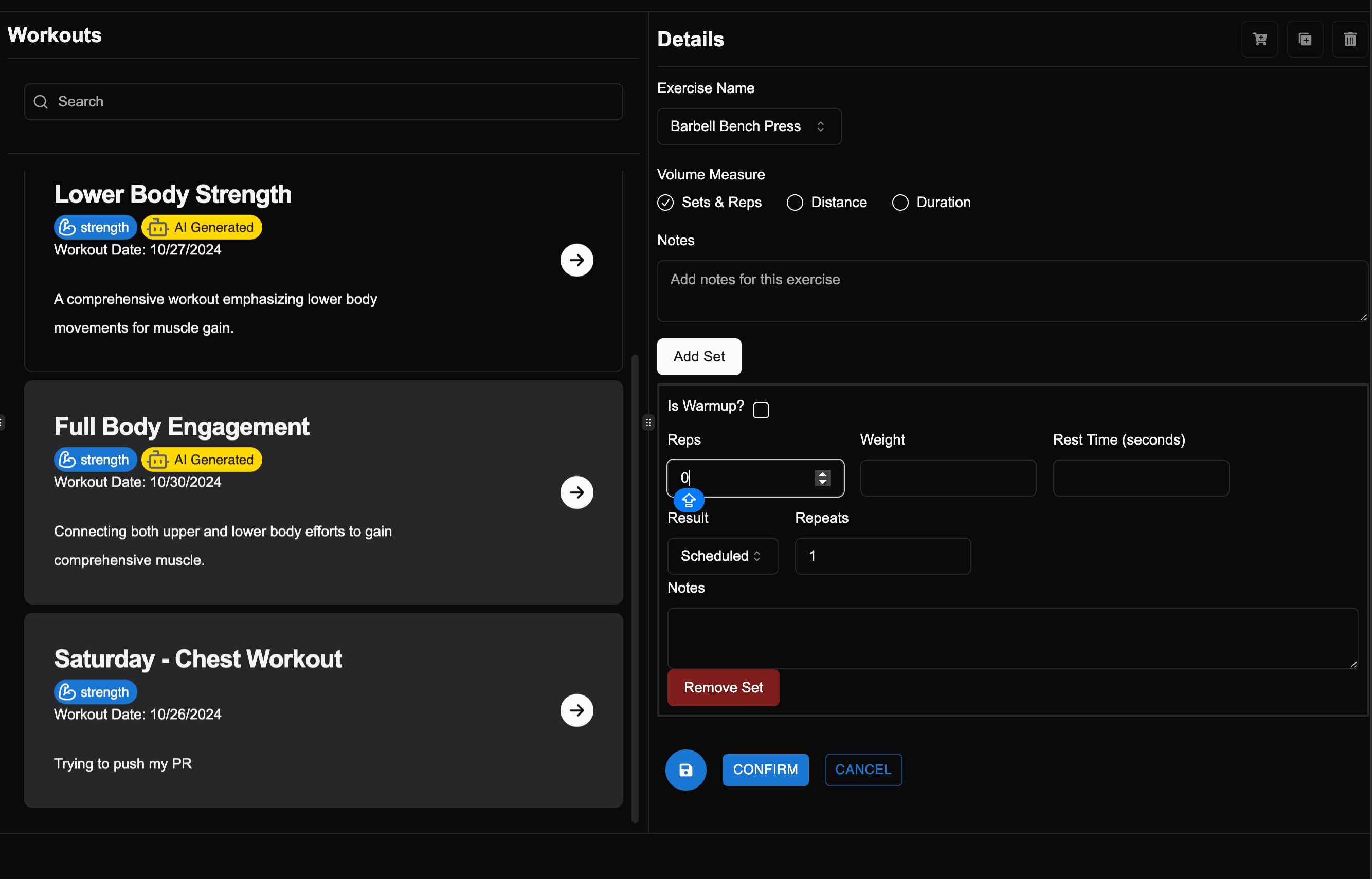1372x879 pixels.
Task: Click the duplicate exercise icon
Action: (x=1305, y=39)
